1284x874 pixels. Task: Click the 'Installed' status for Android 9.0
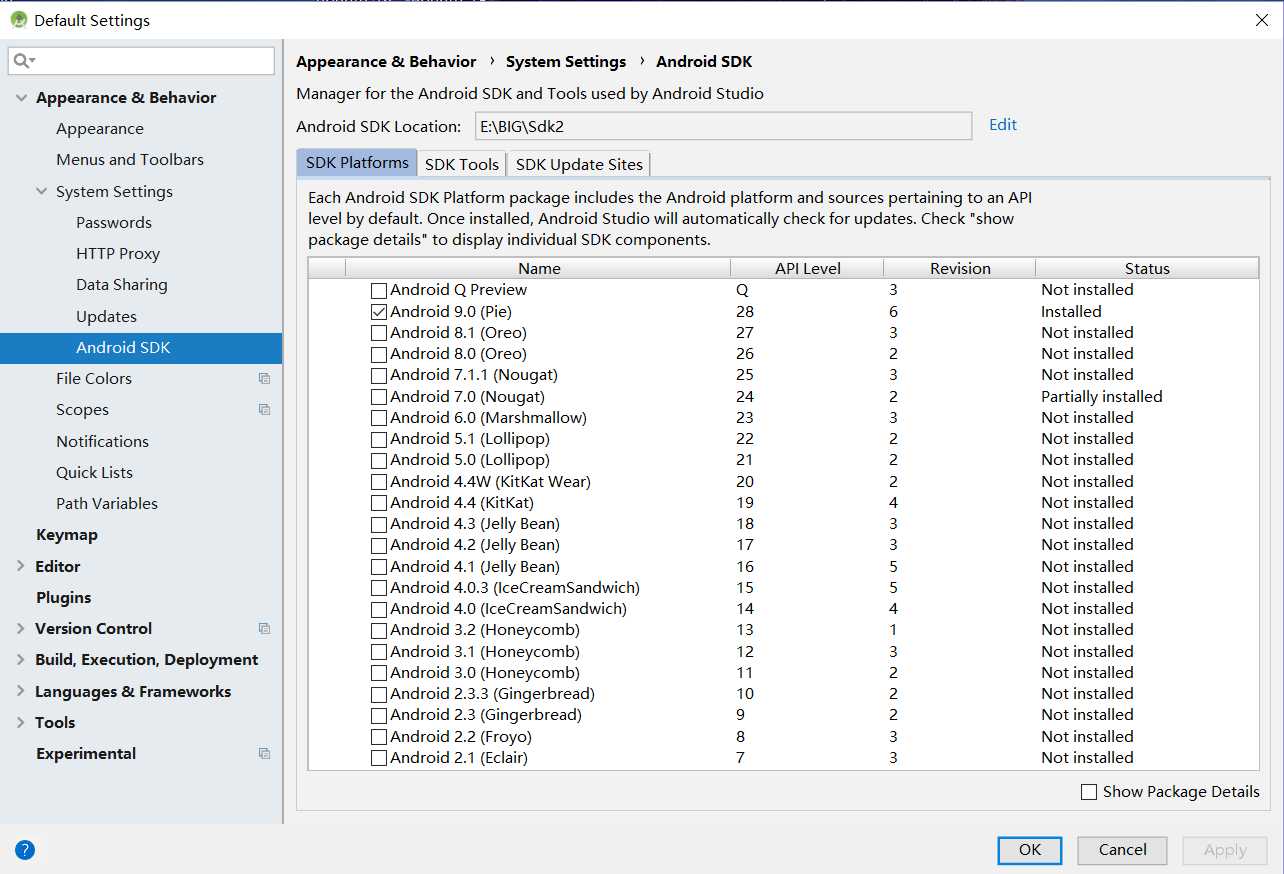[x=1071, y=312]
